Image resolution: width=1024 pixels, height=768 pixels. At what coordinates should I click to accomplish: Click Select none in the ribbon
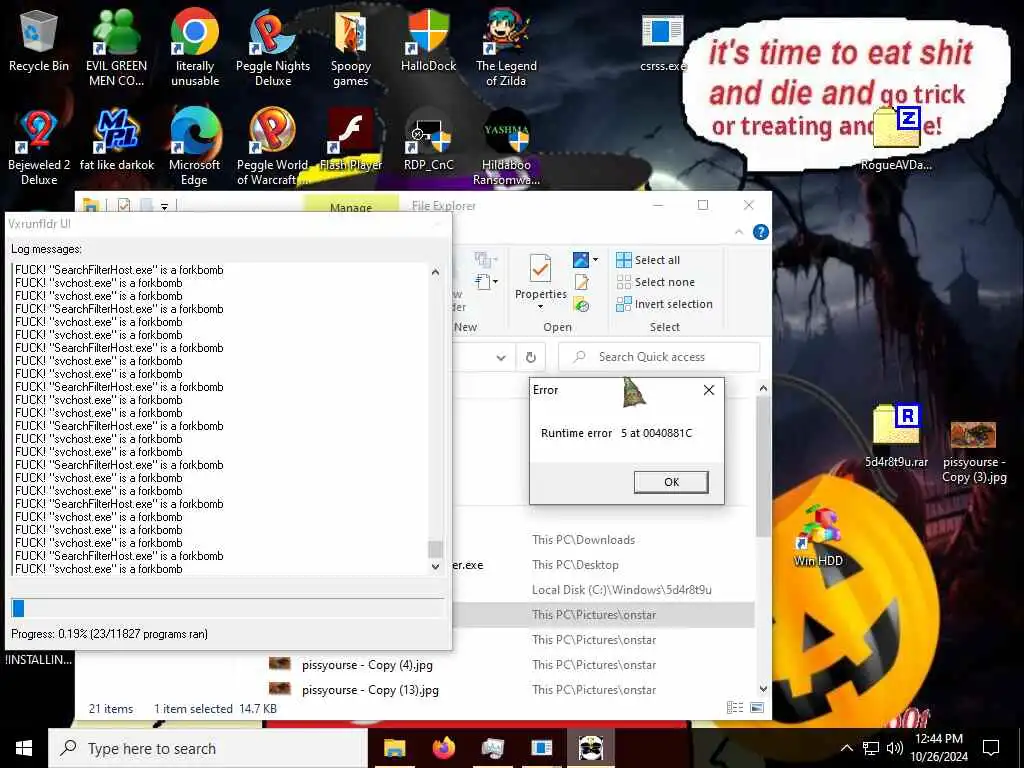click(655, 282)
